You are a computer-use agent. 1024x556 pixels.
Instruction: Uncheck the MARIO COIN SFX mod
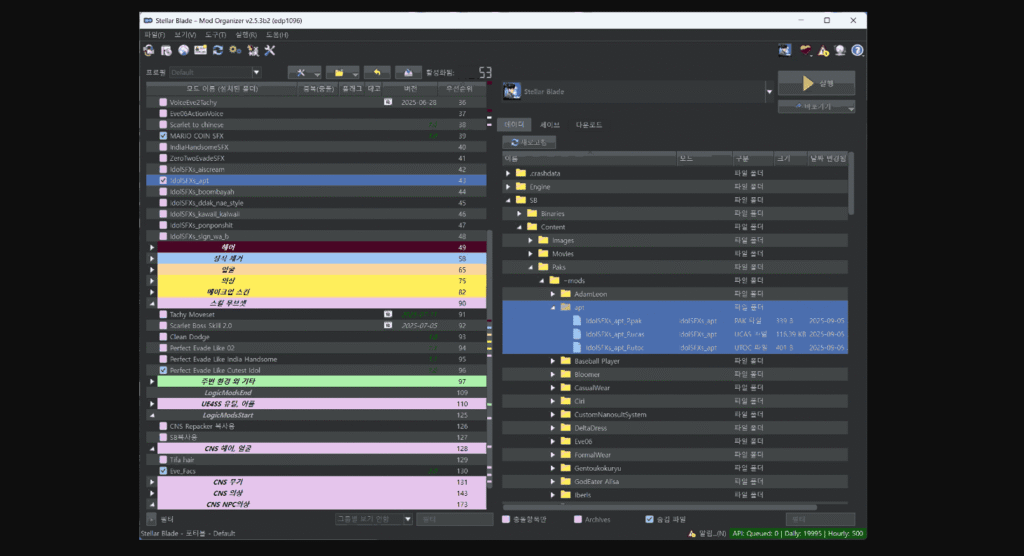click(x=163, y=136)
